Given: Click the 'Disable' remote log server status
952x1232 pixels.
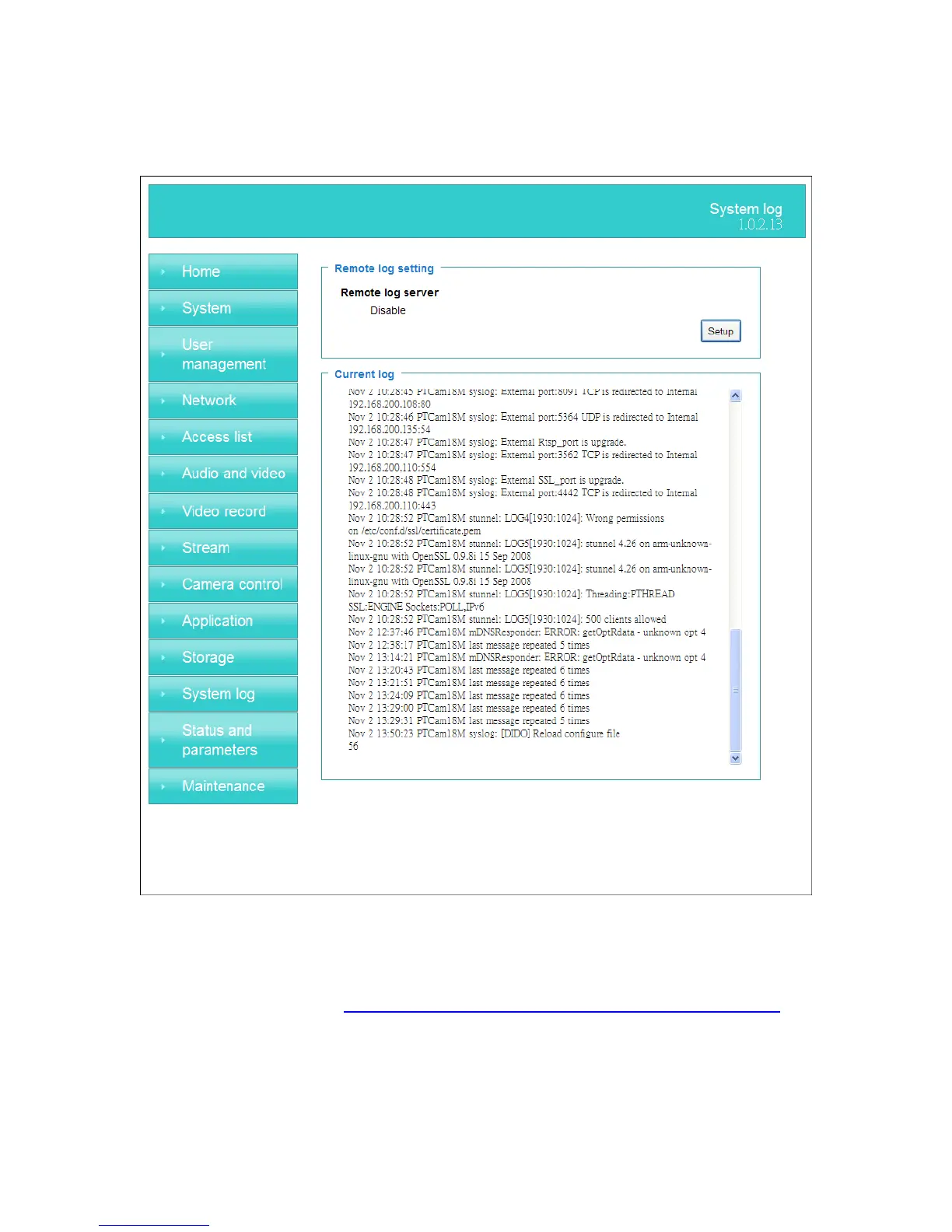Looking at the screenshot, I should (388, 310).
